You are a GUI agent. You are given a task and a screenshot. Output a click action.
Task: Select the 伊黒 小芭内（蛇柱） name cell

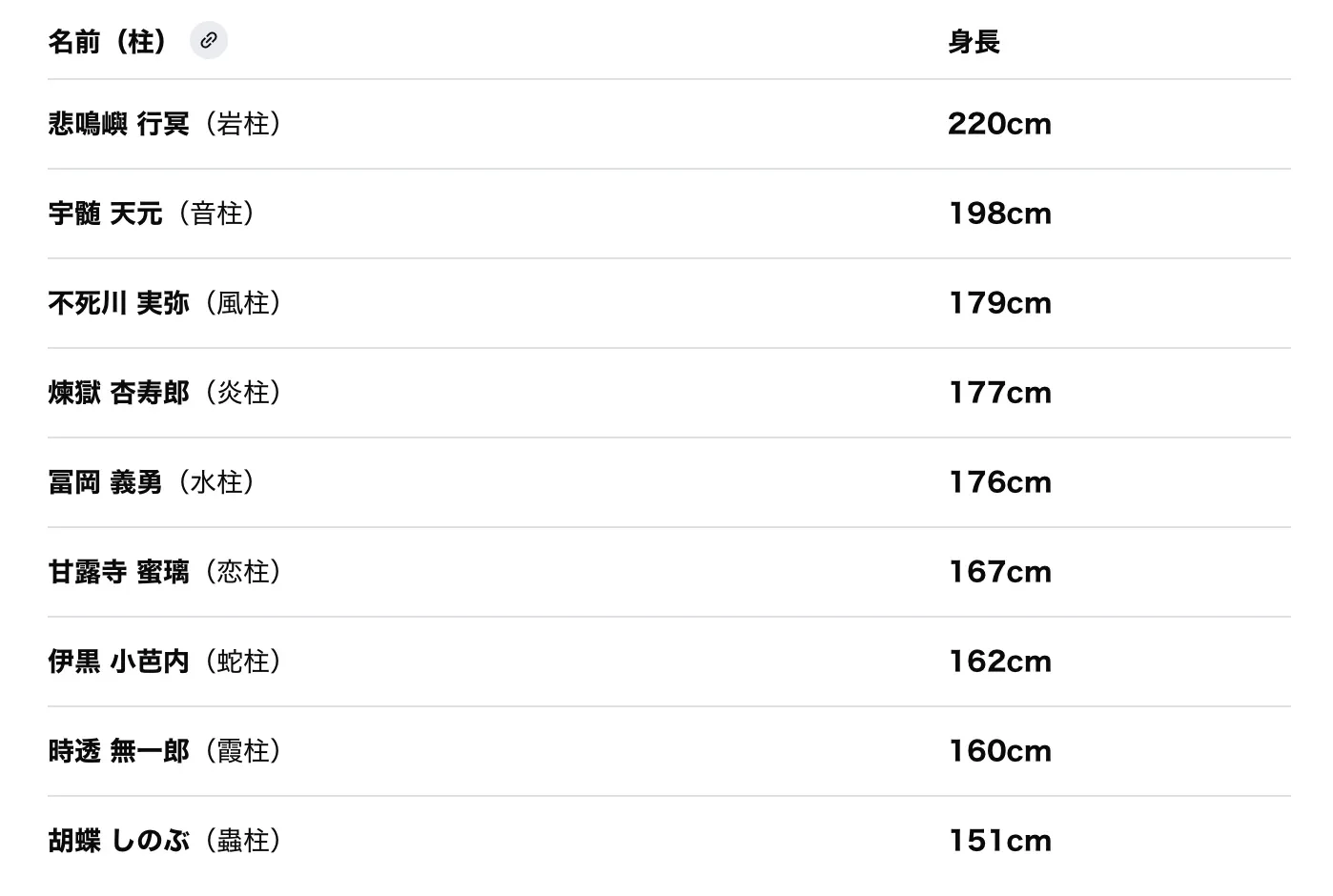point(165,662)
